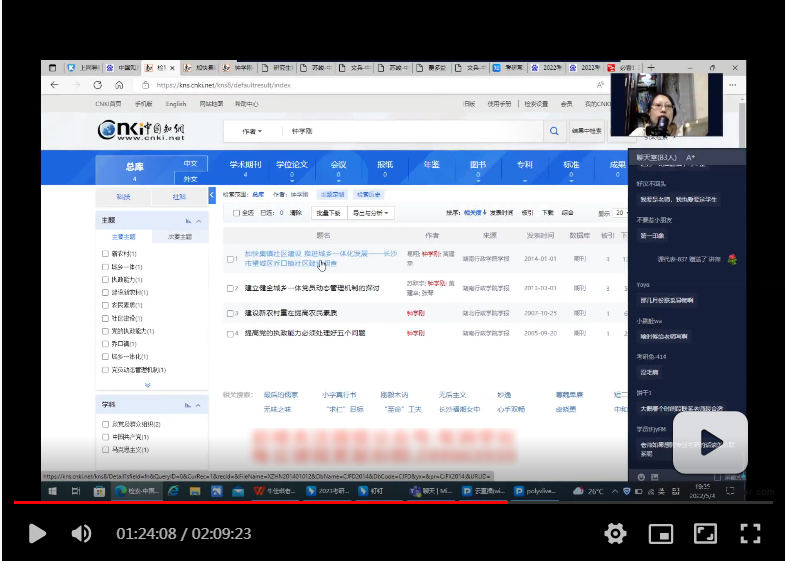Expand the chevron under 图书 tab
785x561 pixels.
(478, 181)
